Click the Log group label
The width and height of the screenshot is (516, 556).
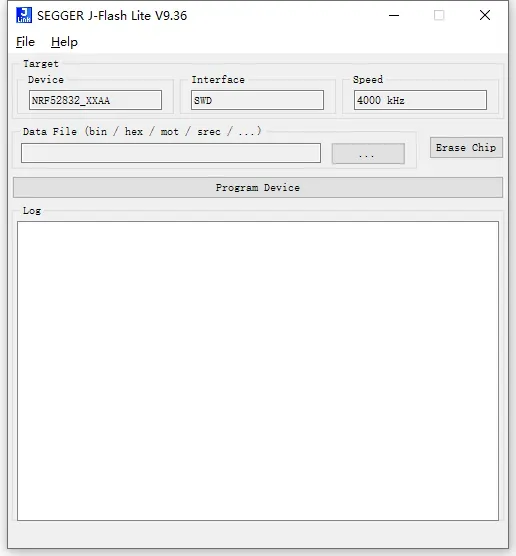32,211
